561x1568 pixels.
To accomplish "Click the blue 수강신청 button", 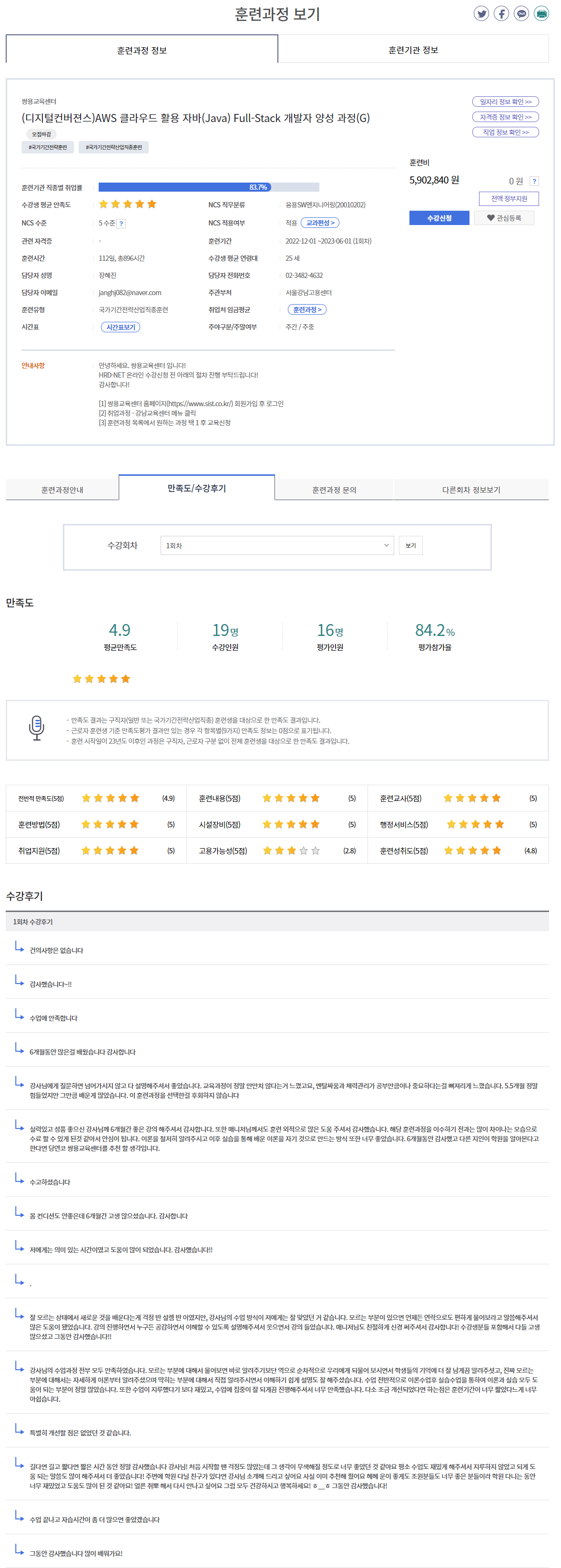I will [439, 218].
